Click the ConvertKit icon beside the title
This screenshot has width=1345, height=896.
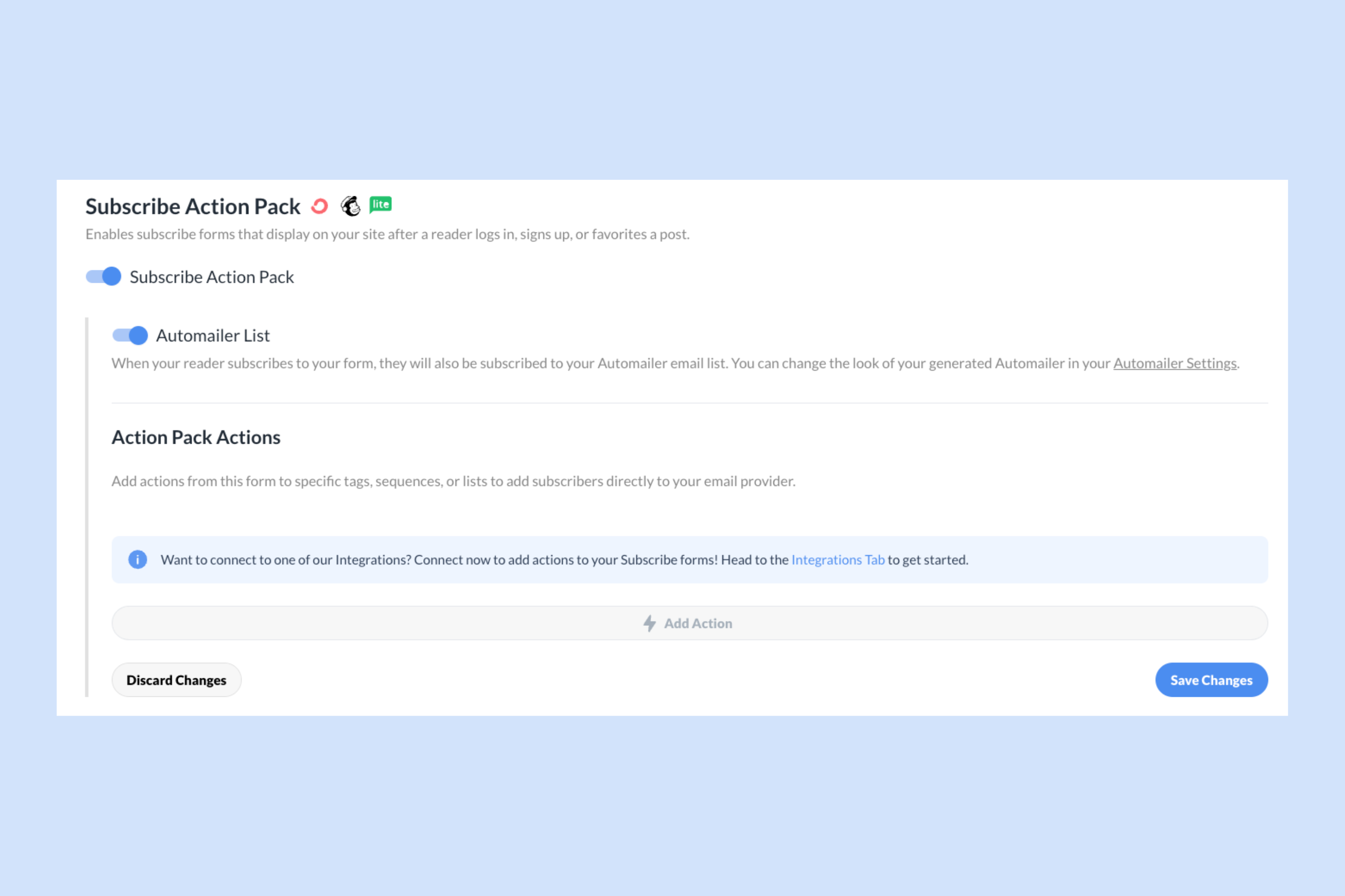coord(319,206)
